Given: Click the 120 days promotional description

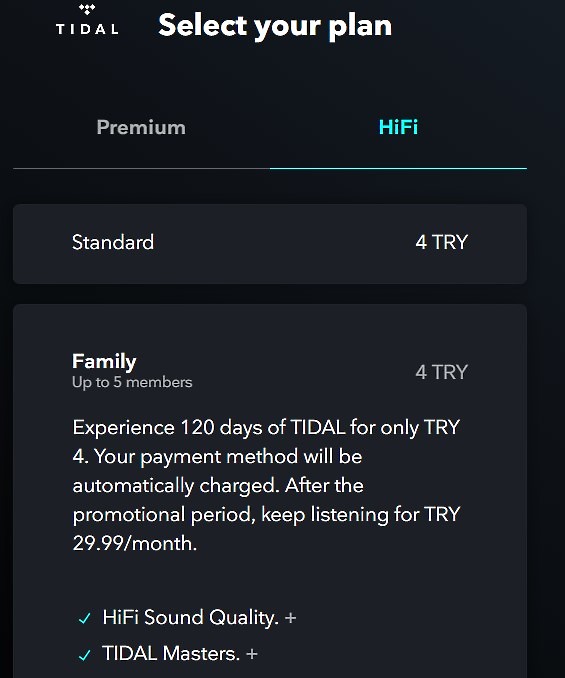Looking at the screenshot, I should (x=266, y=485).
